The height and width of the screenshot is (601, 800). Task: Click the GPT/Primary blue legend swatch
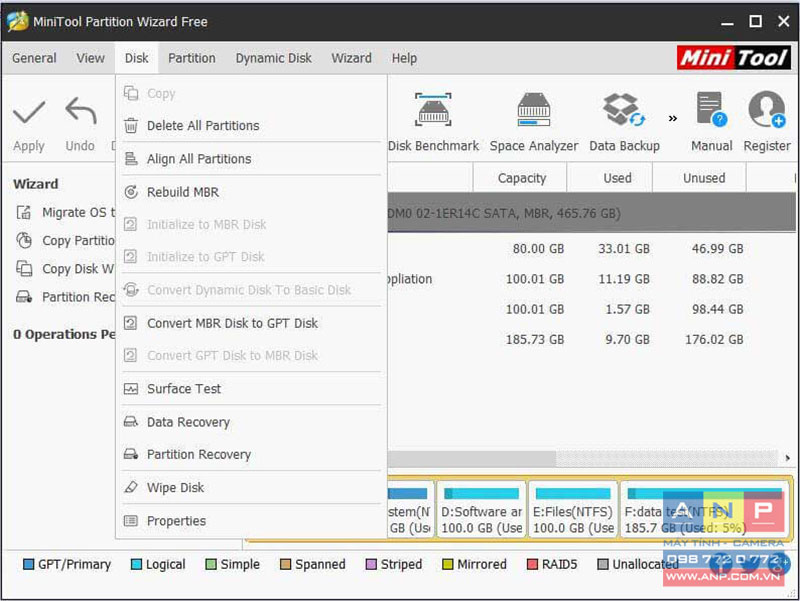coord(29,564)
